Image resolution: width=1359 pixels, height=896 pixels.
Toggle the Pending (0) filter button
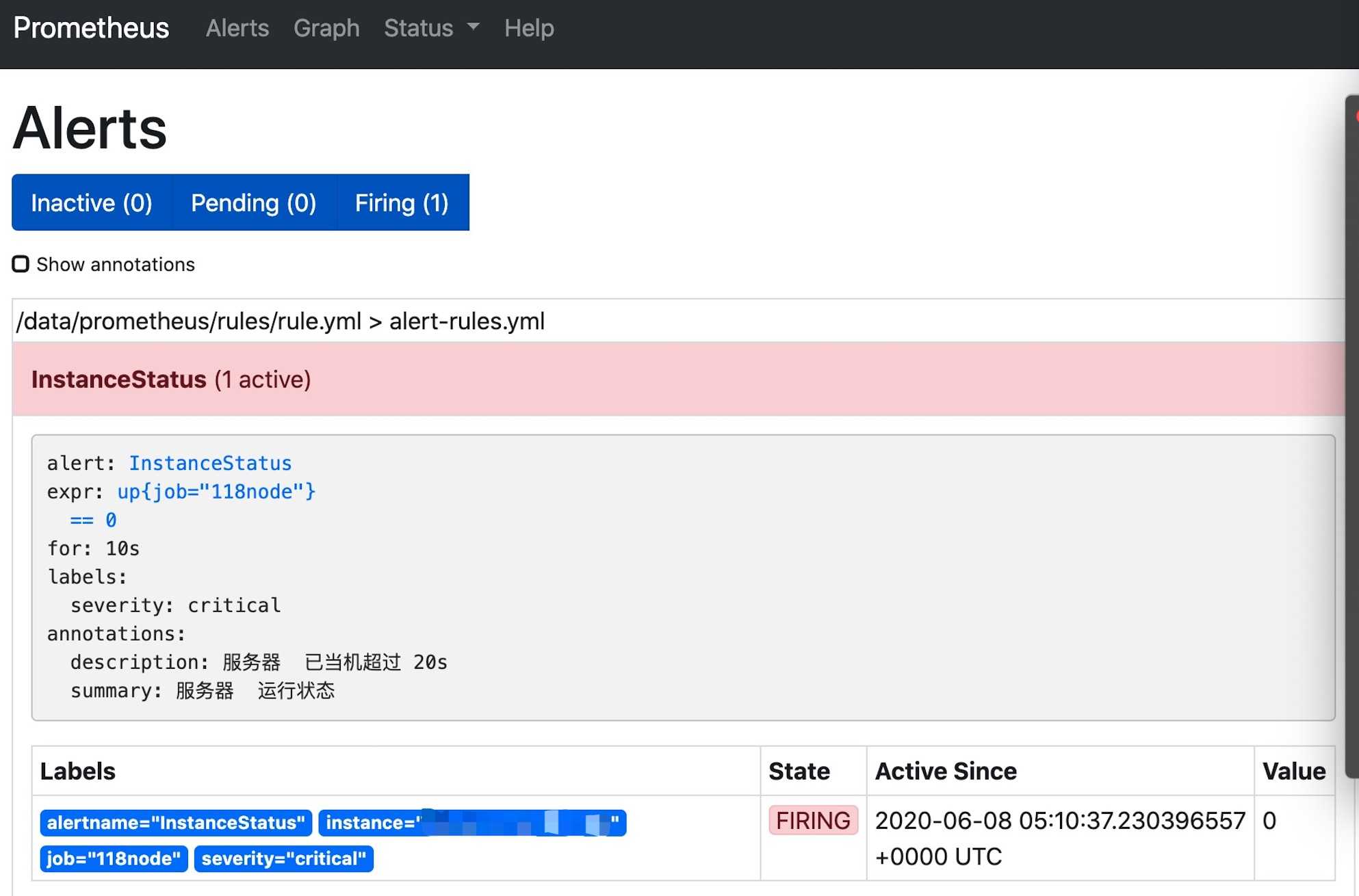254,202
